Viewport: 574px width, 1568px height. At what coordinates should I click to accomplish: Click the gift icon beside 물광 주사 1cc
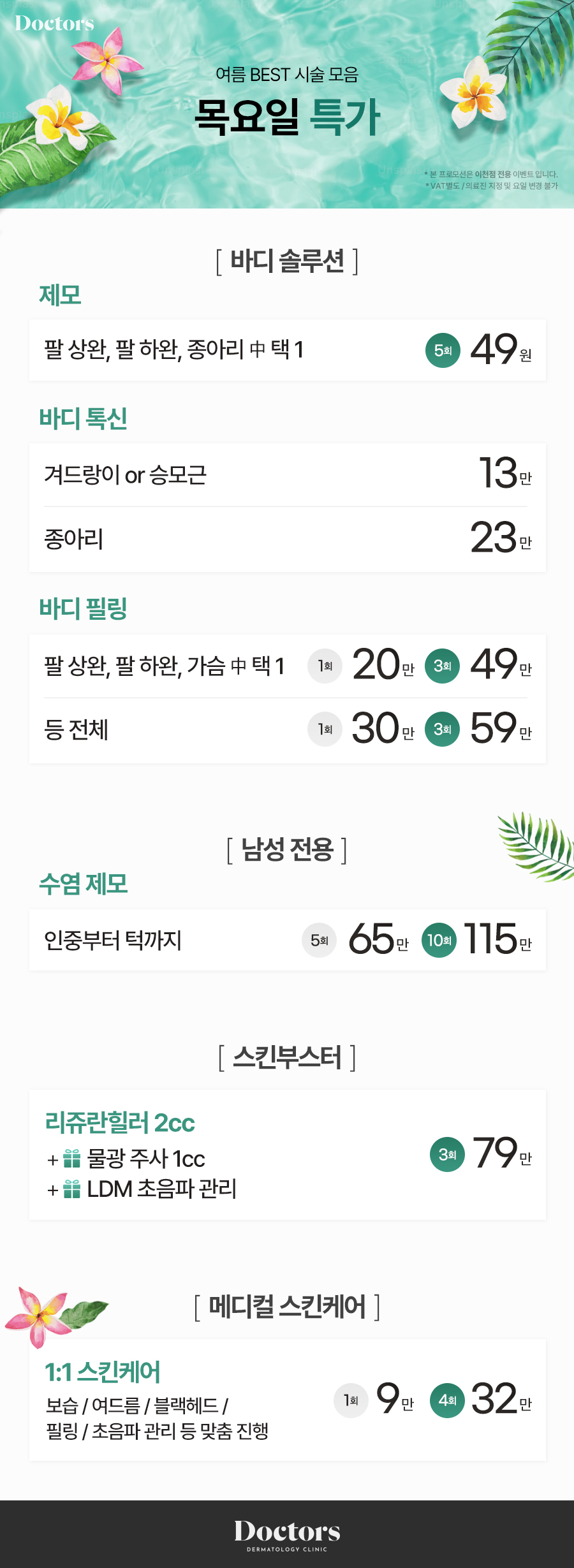(x=72, y=1158)
